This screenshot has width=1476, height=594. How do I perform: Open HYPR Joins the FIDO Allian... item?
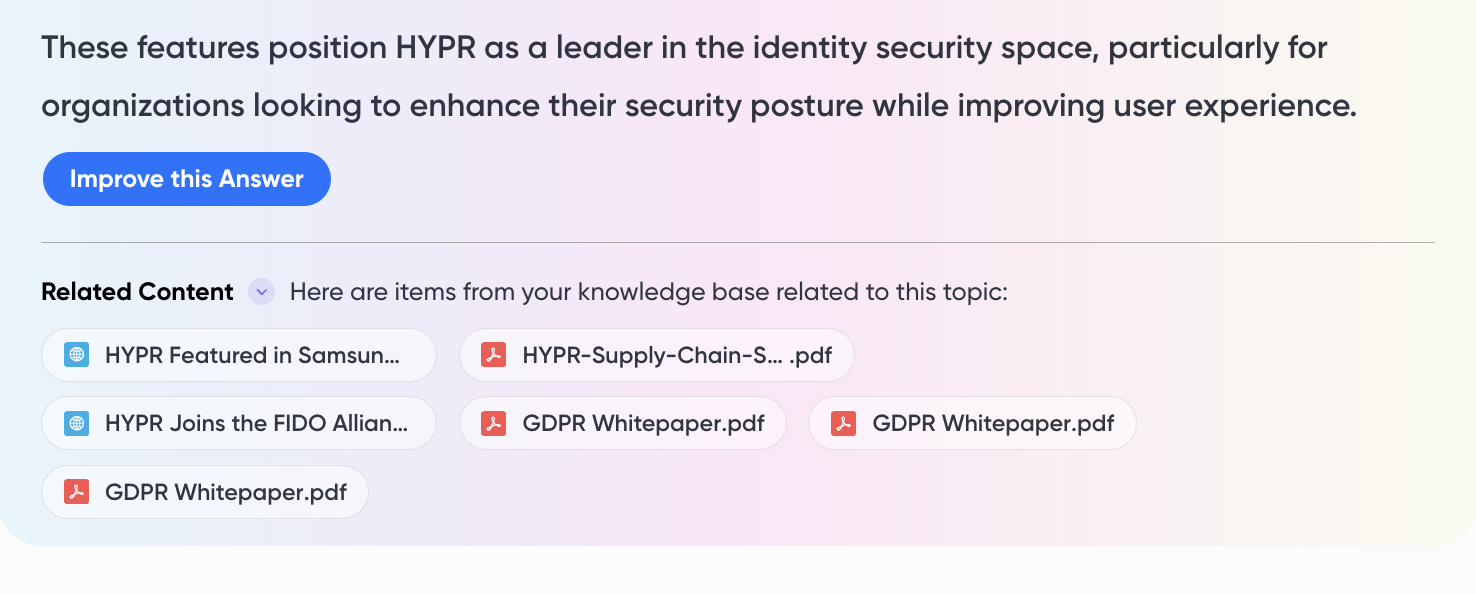239,423
